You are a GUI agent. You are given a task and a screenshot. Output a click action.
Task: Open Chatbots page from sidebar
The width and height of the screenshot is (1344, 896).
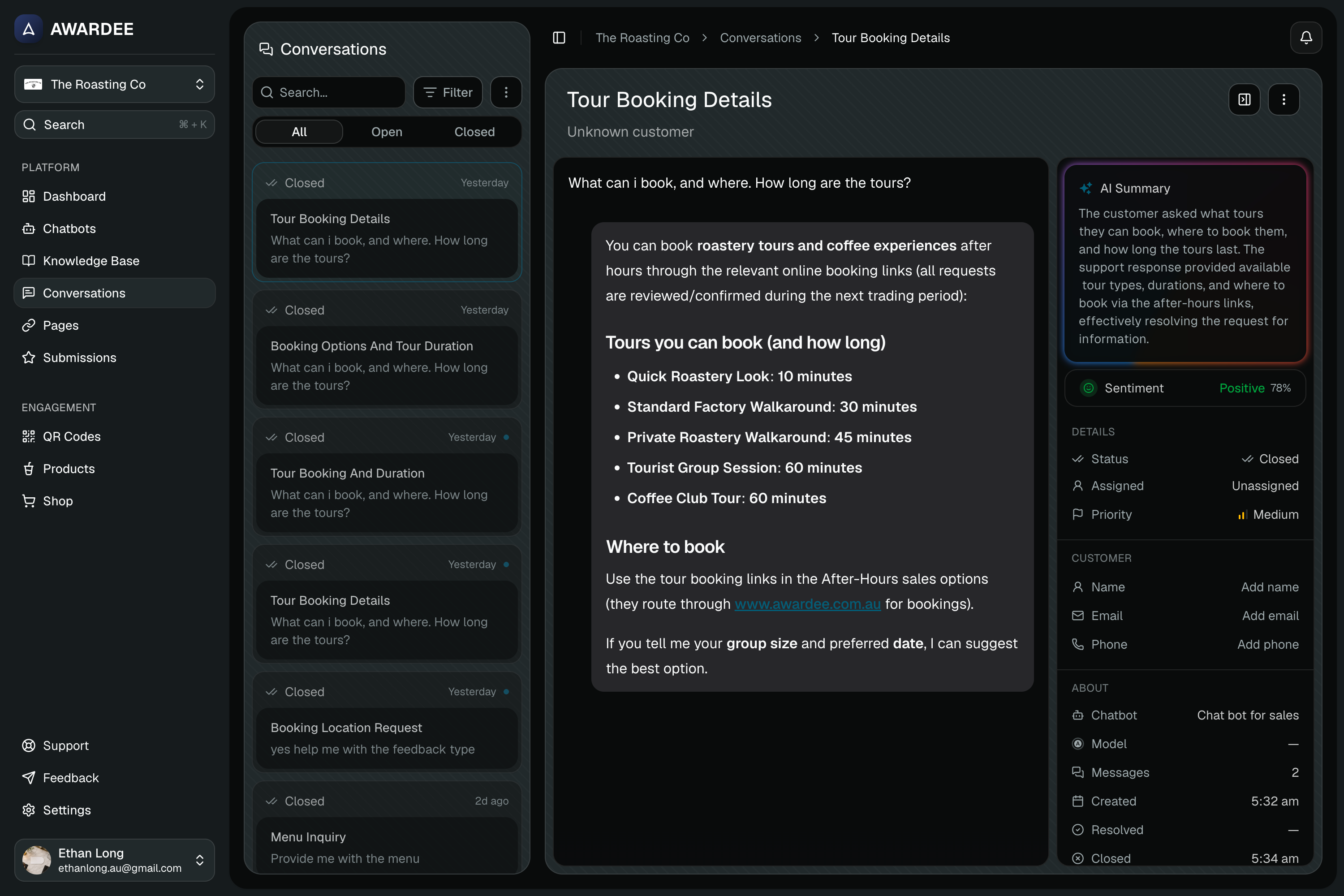[x=114, y=228]
